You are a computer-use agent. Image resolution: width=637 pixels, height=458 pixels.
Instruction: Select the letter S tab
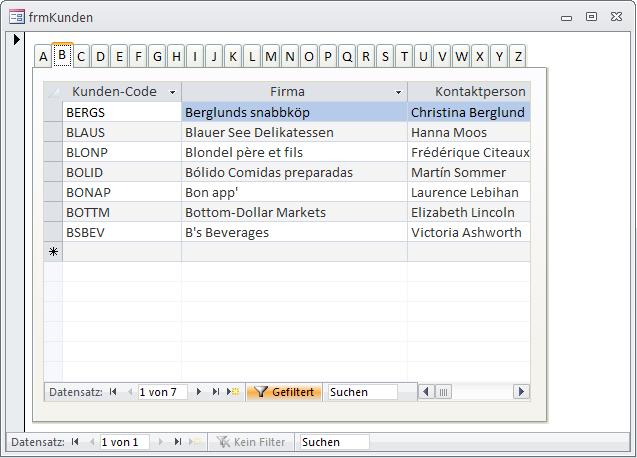coord(385,57)
